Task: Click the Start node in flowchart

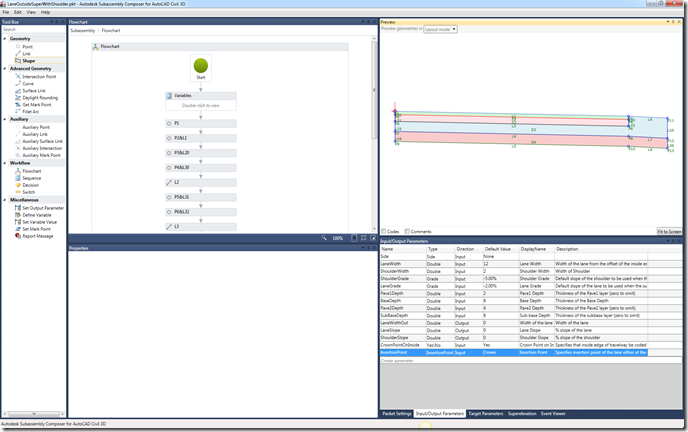Action: [x=201, y=67]
